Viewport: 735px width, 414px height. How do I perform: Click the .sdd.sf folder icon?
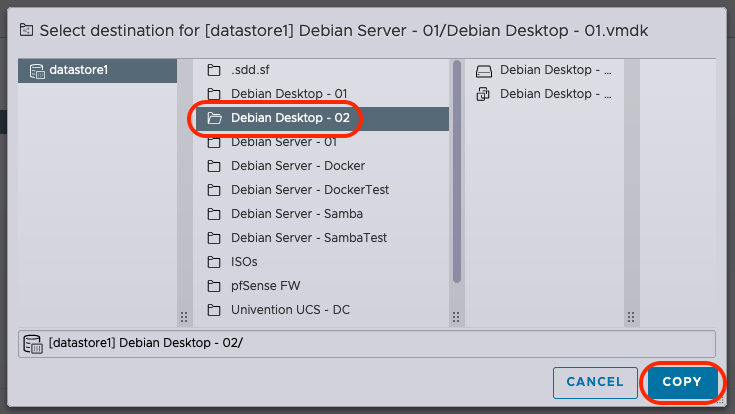[214, 70]
